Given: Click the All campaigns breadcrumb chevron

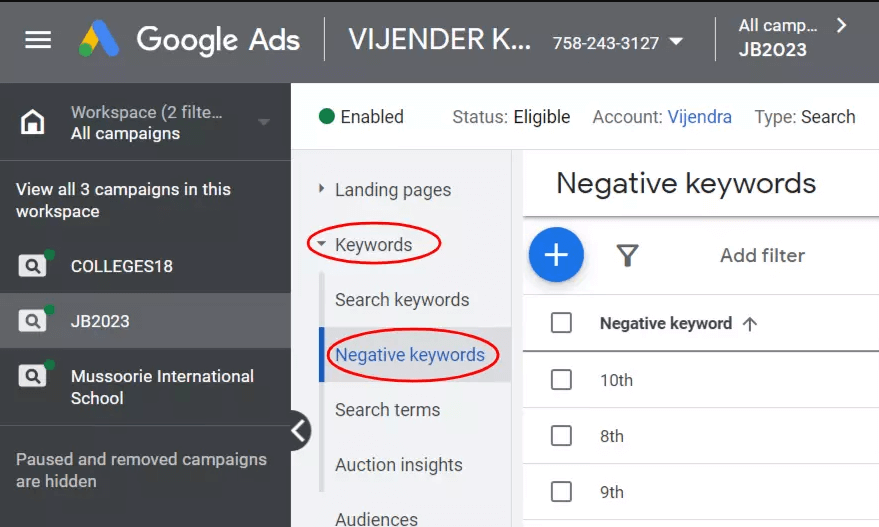Looking at the screenshot, I should tap(841, 25).
